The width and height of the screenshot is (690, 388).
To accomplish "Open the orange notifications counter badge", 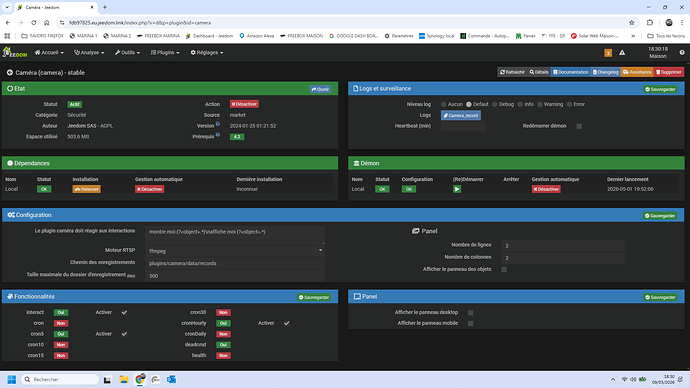I will point(608,53).
